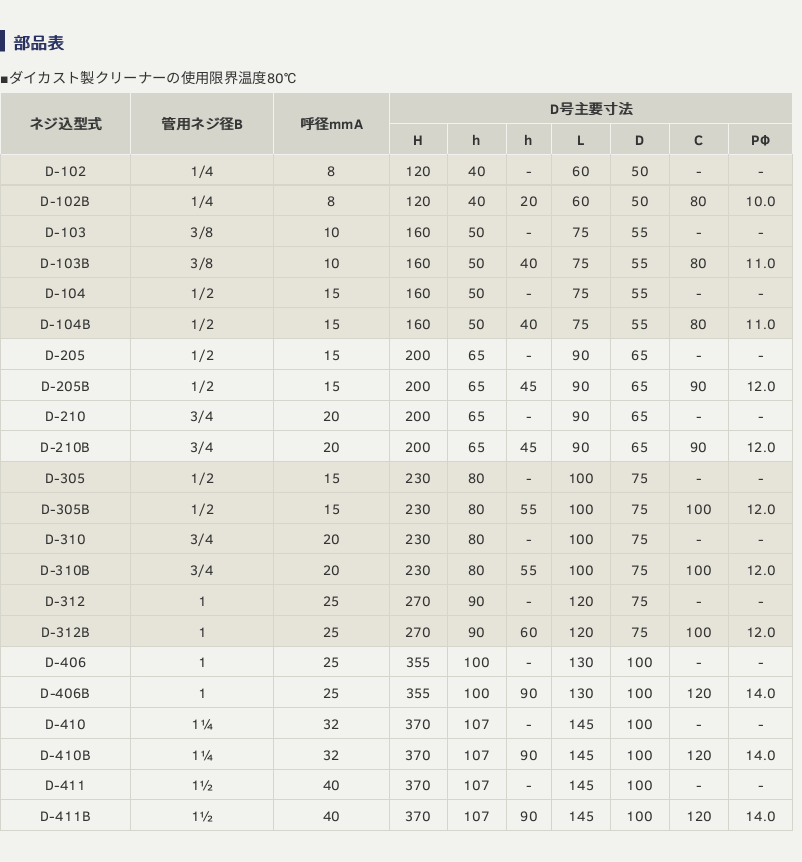Select the D-411B model cell
Screen dimensions: 802x862
pos(65,816)
